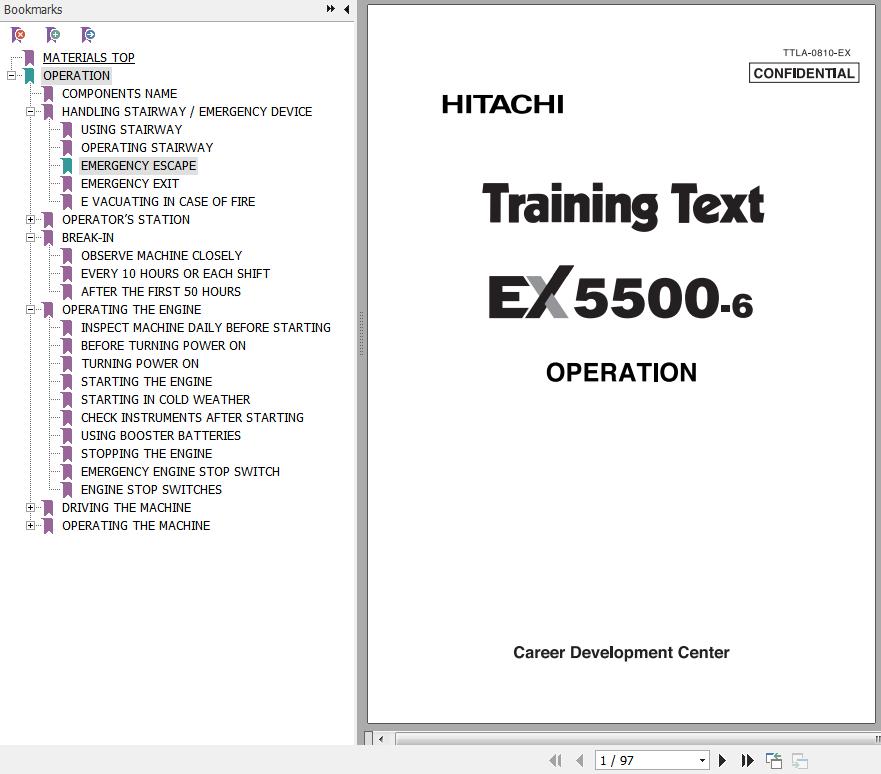The width and height of the screenshot is (881, 774).
Task: Select DRIVING THE MACHINE bookmark
Action: pos(126,507)
